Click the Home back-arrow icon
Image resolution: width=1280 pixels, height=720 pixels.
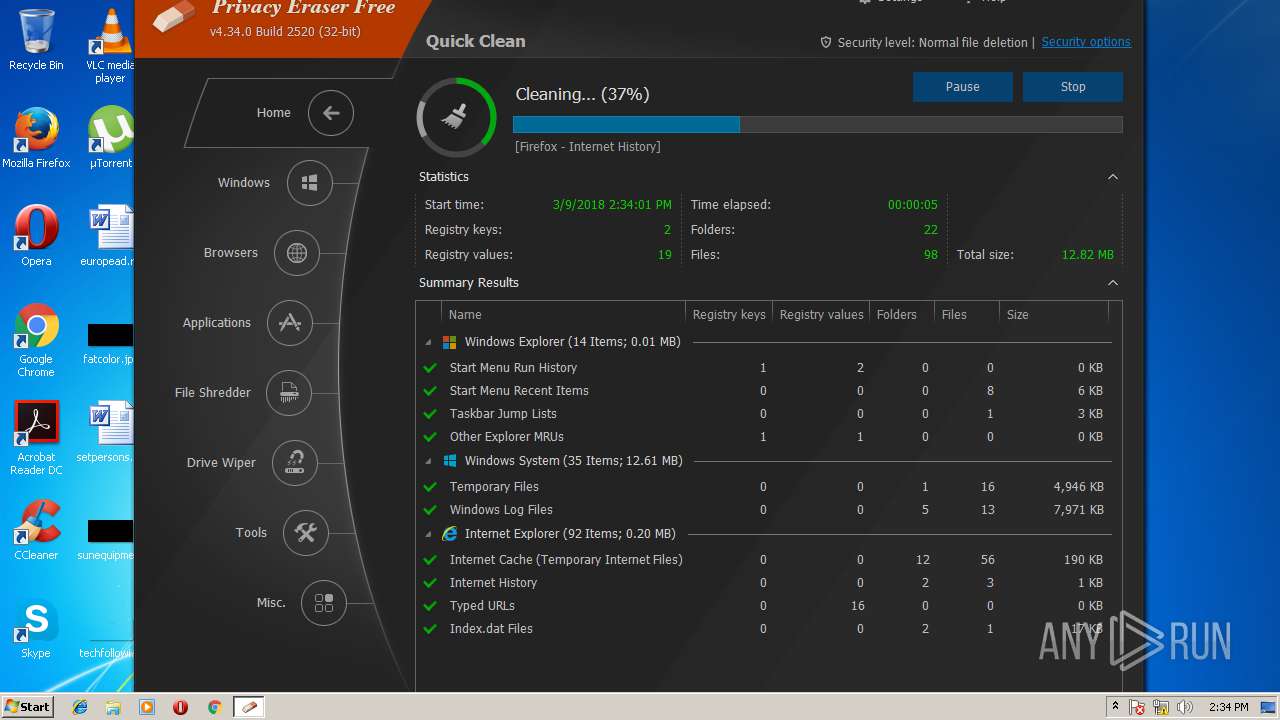(331, 113)
